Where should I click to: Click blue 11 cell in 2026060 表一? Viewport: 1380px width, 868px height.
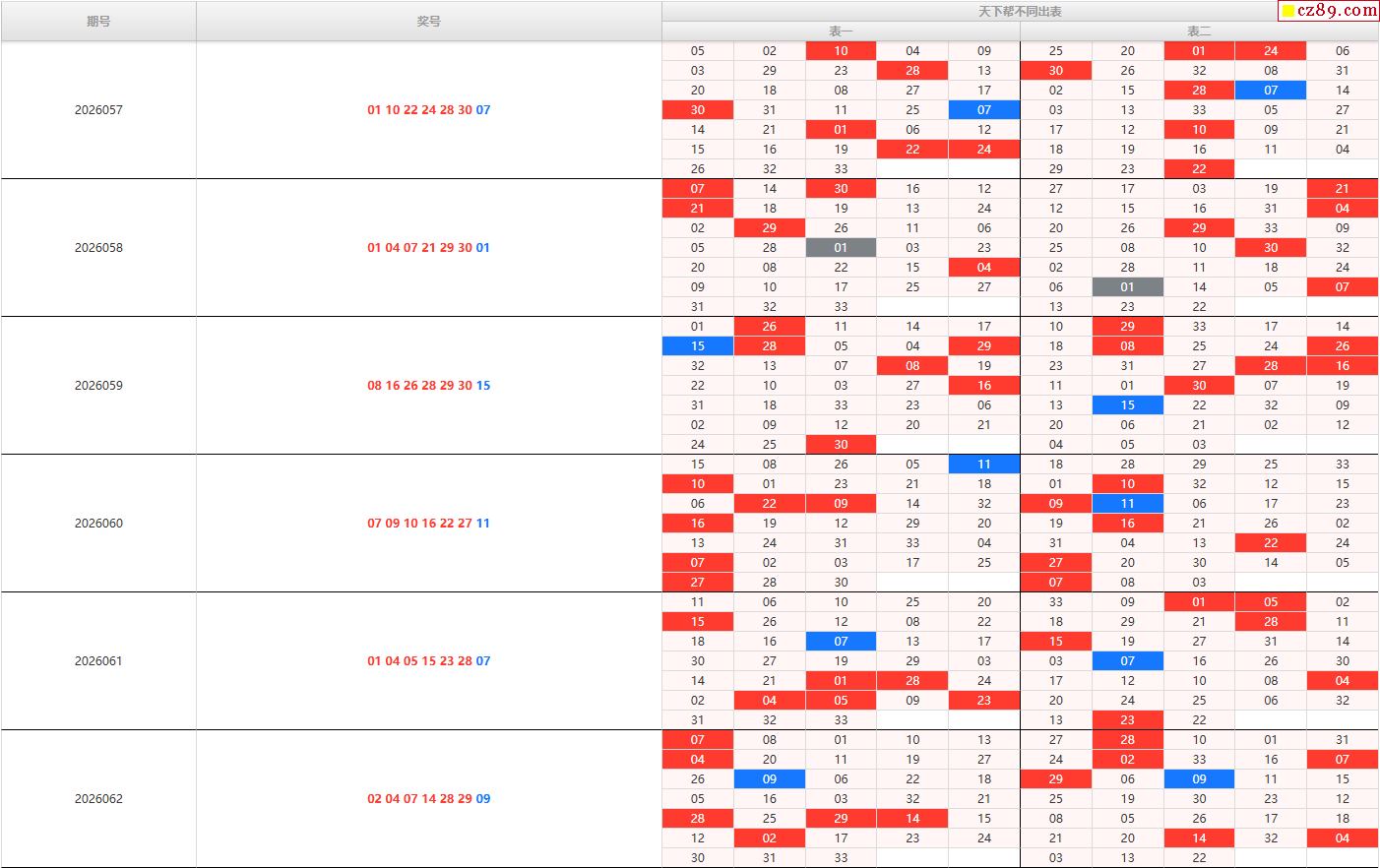pos(984,465)
